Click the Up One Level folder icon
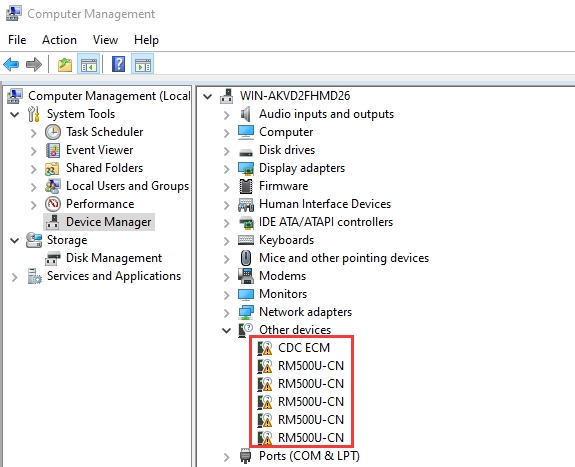This screenshot has height=467, width=575. tap(65, 65)
